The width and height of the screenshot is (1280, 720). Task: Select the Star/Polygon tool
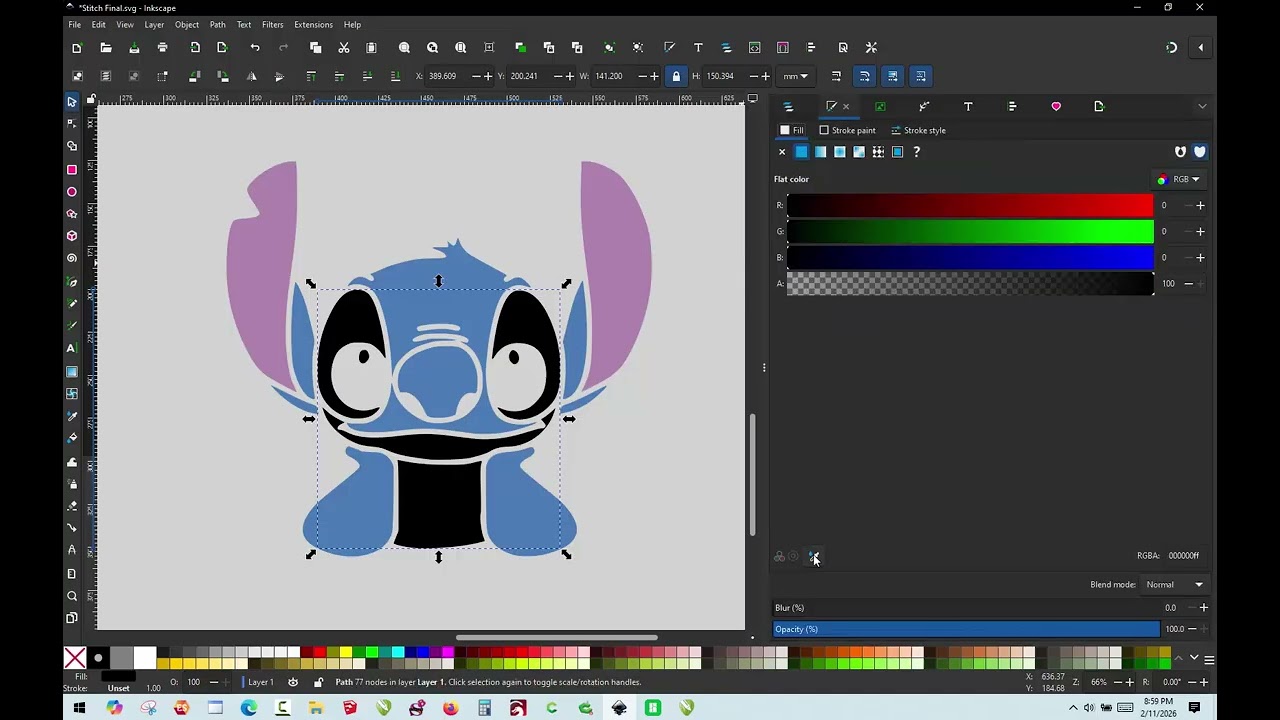72,214
